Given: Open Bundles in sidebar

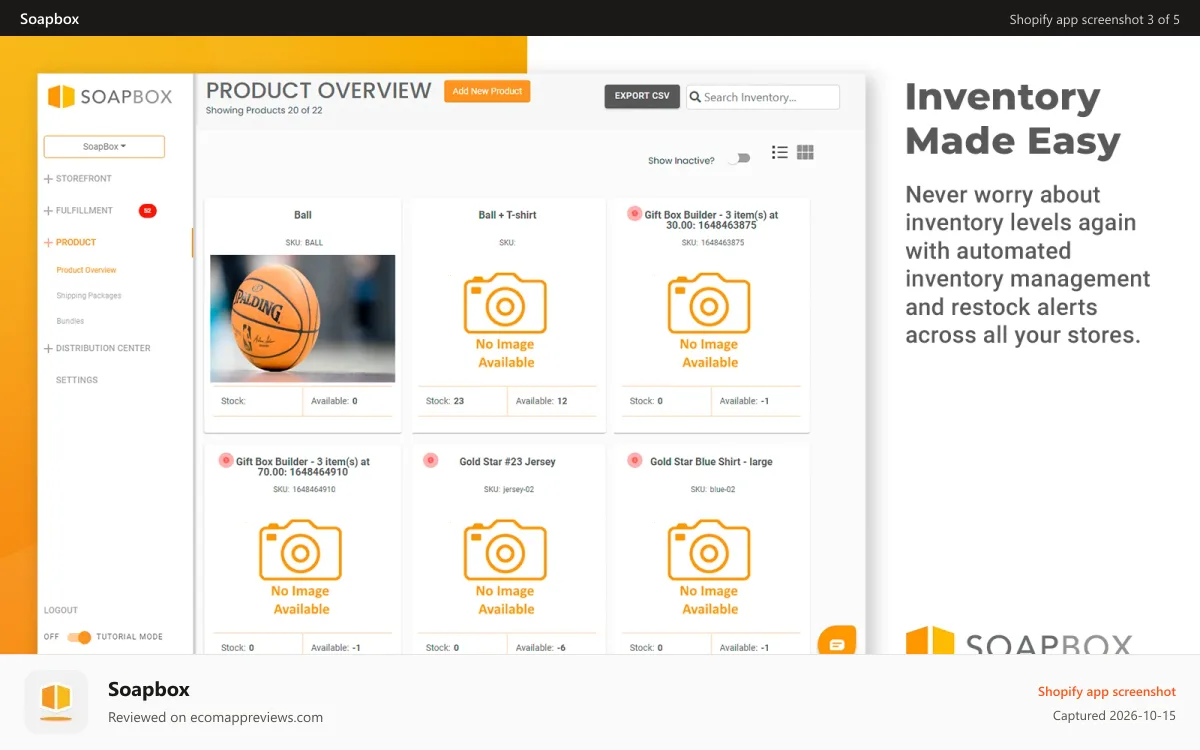Looking at the screenshot, I should click(x=70, y=321).
